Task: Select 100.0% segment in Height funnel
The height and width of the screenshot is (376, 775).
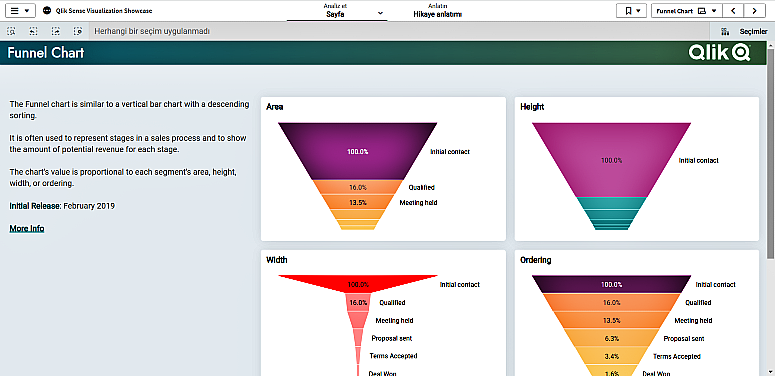Action: [x=611, y=160]
